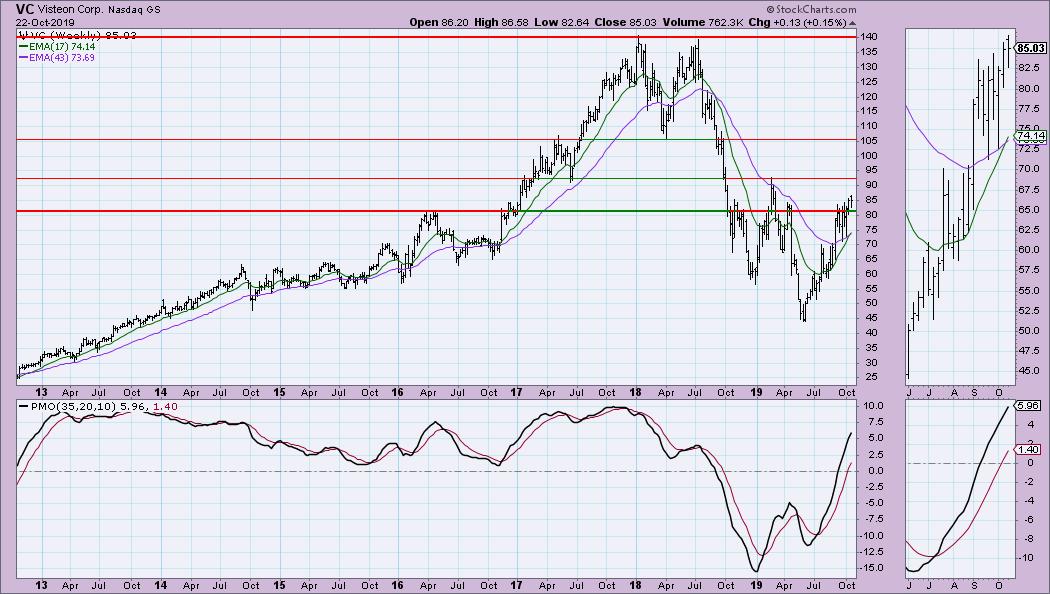
Task: Click the 1.40 signal tag in zoomed panel
Action: tap(1027, 450)
